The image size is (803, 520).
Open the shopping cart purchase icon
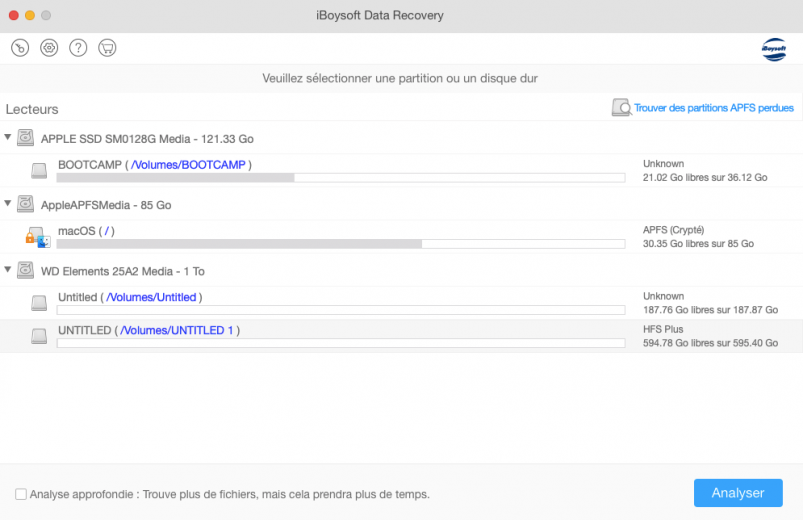pyautogui.click(x=107, y=48)
